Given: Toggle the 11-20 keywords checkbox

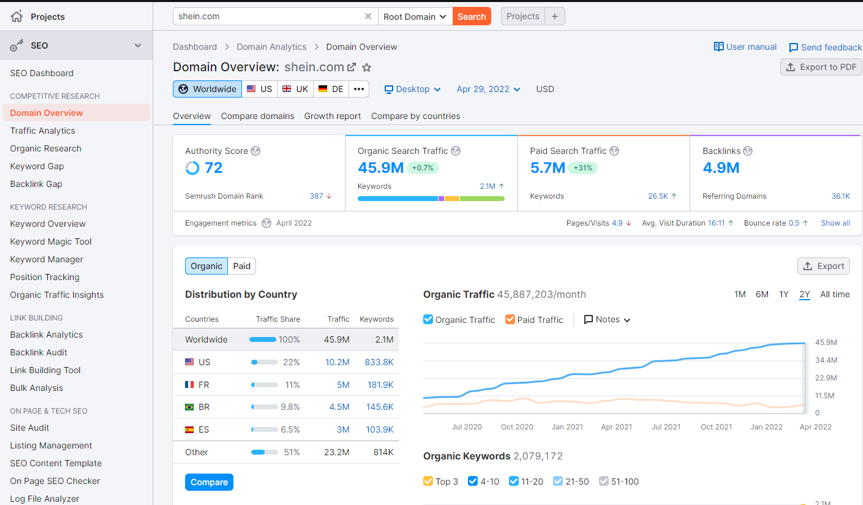Looking at the screenshot, I should (x=514, y=481).
